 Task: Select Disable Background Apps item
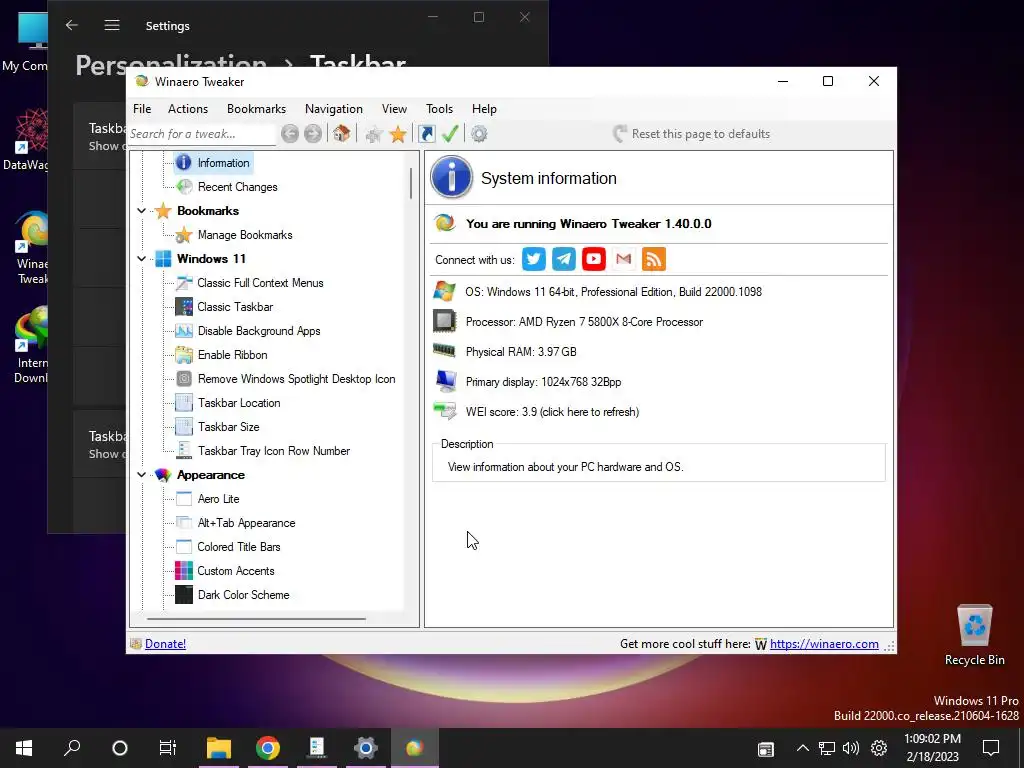259,331
